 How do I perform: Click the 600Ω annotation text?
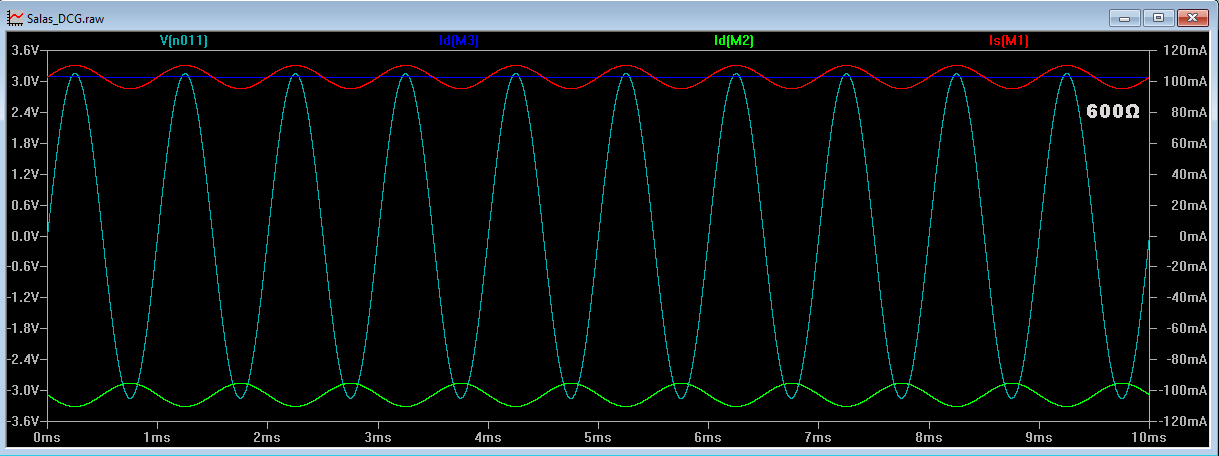(1113, 112)
